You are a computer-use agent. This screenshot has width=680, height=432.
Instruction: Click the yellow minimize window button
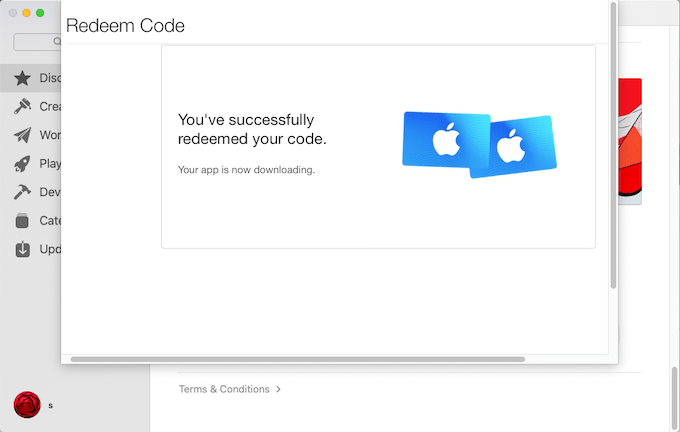[x=26, y=13]
